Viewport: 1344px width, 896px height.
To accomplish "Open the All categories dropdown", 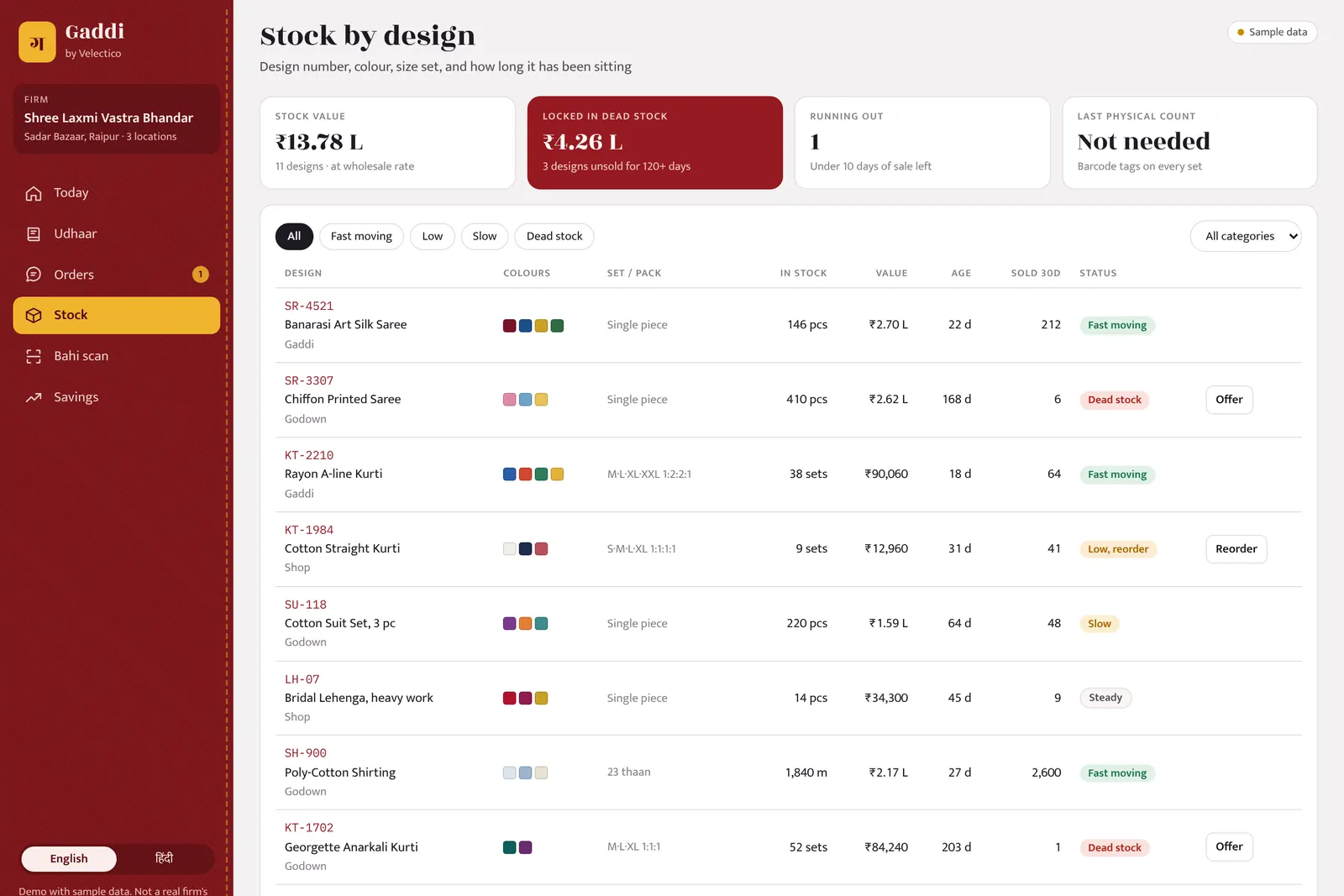I will pyautogui.click(x=1246, y=236).
